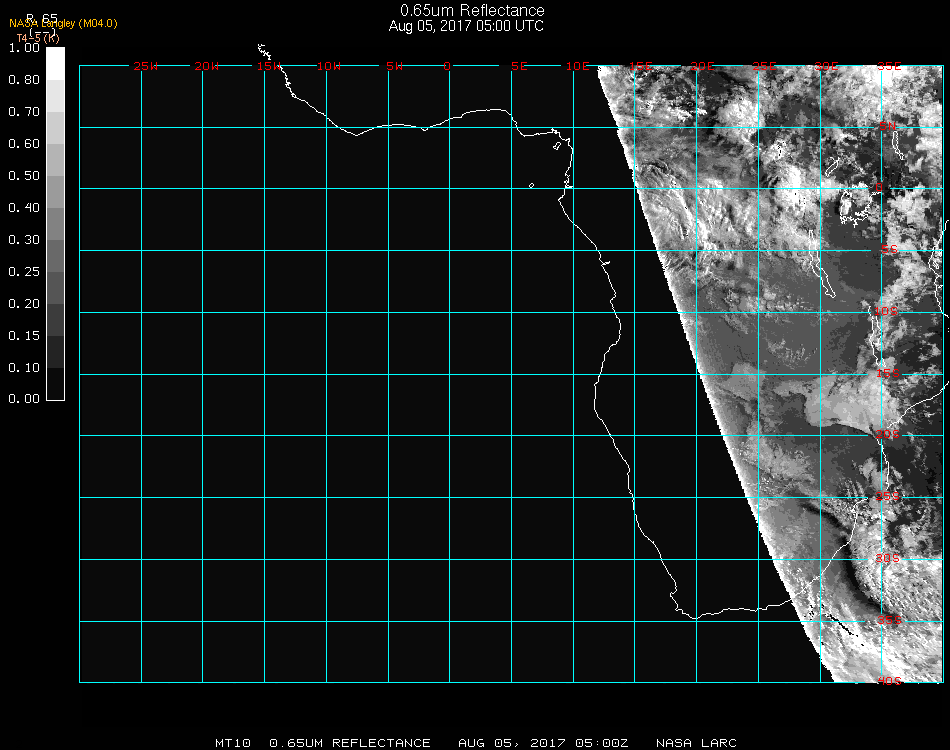Click the 0.25 value on the reflectance scale
The width and height of the screenshot is (950, 750).
pos(24,272)
